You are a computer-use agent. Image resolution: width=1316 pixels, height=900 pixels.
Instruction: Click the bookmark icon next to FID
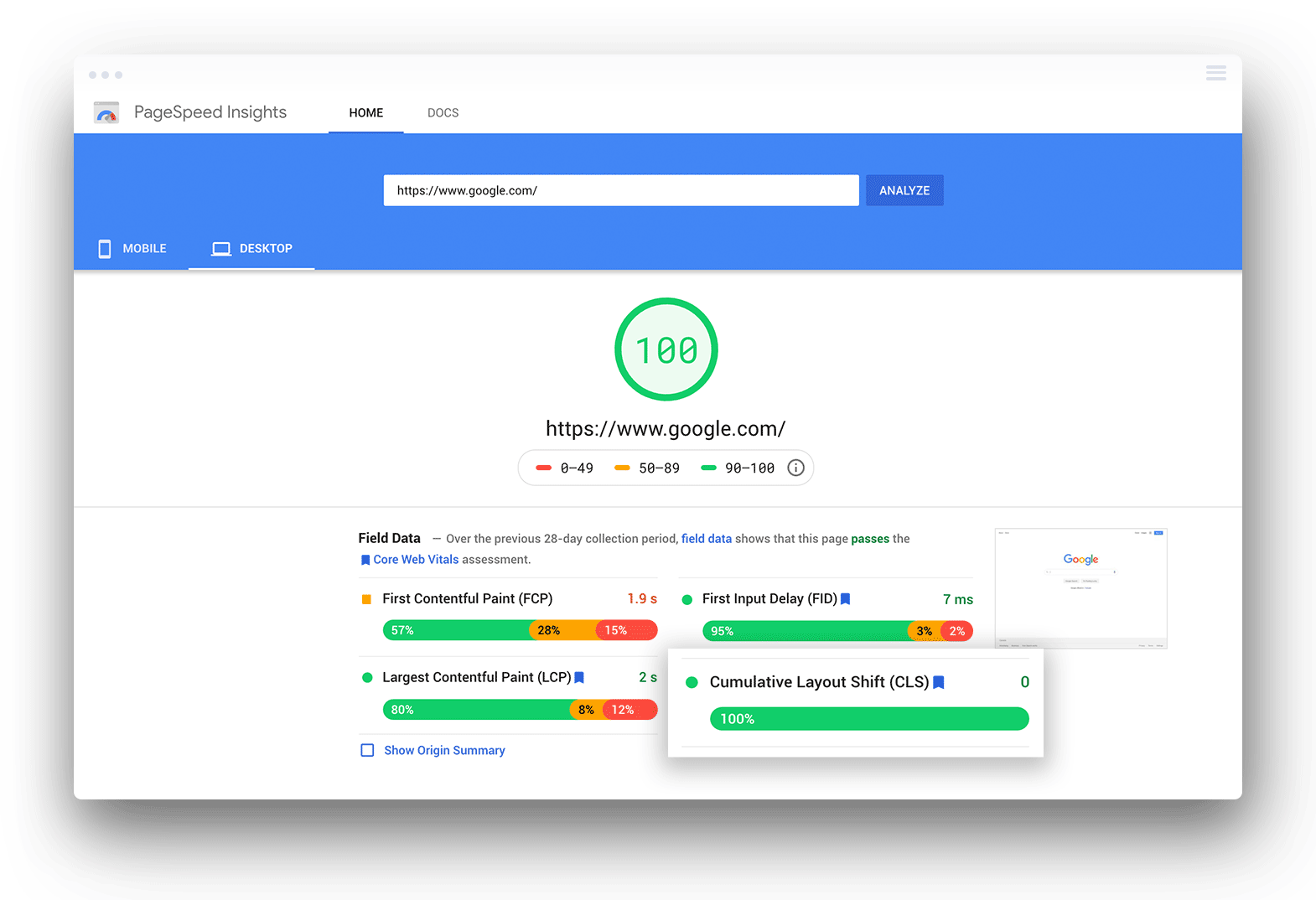coord(846,598)
